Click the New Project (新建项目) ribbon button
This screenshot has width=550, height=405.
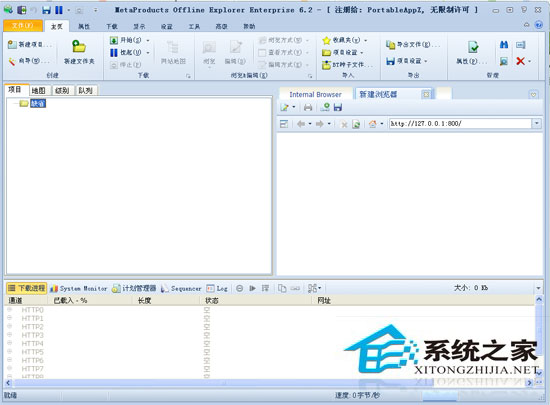tap(30, 44)
